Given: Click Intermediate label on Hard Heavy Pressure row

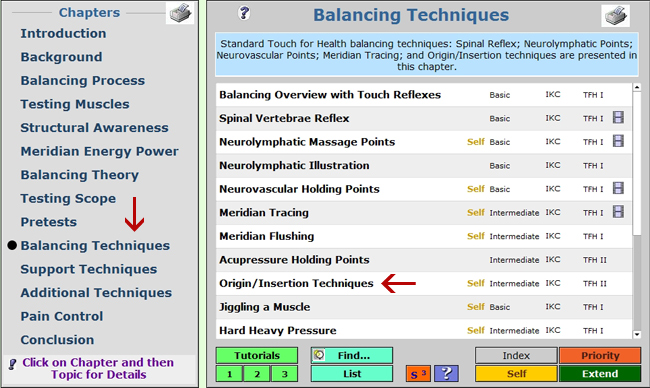Looking at the screenshot, I should 514,331.
